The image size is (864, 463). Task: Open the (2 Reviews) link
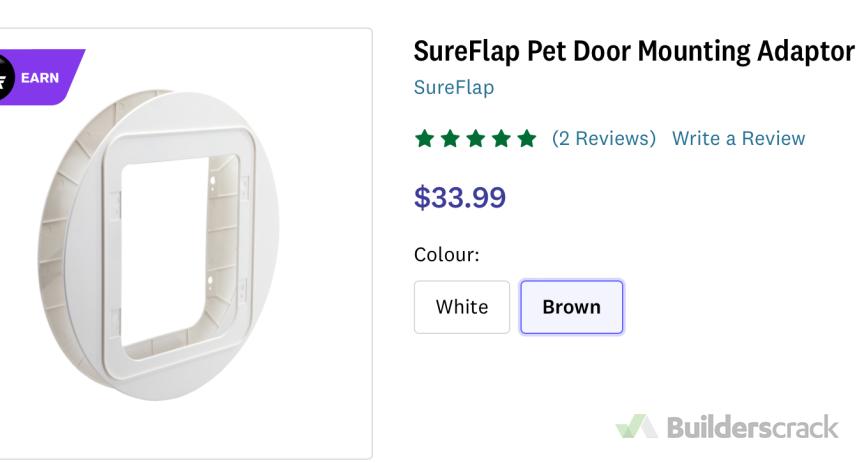603,138
